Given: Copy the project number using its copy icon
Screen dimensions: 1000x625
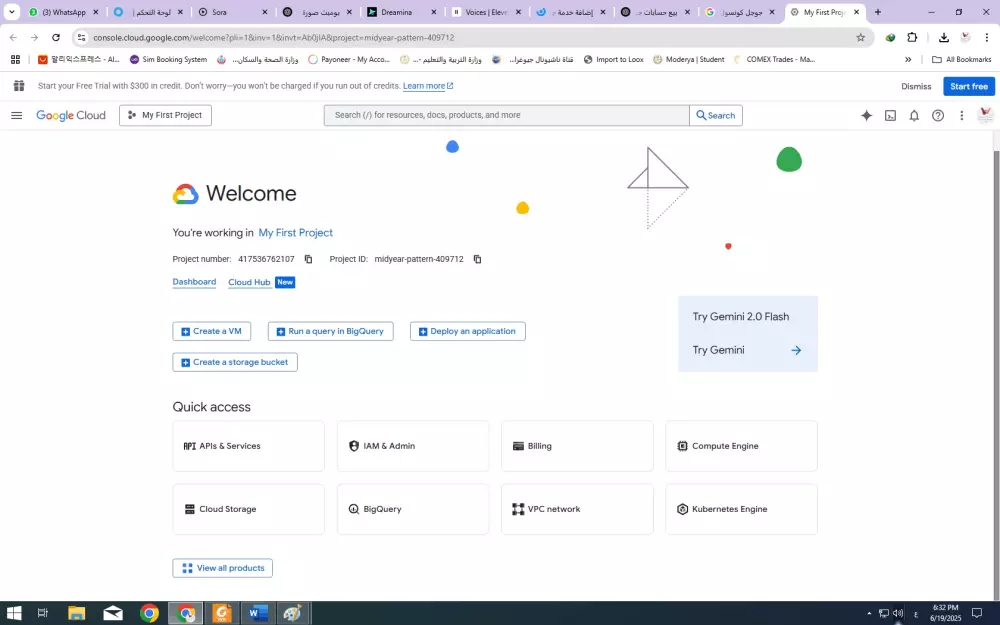Looking at the screenshot, I should pyautogui.click(x=308, y=258).
